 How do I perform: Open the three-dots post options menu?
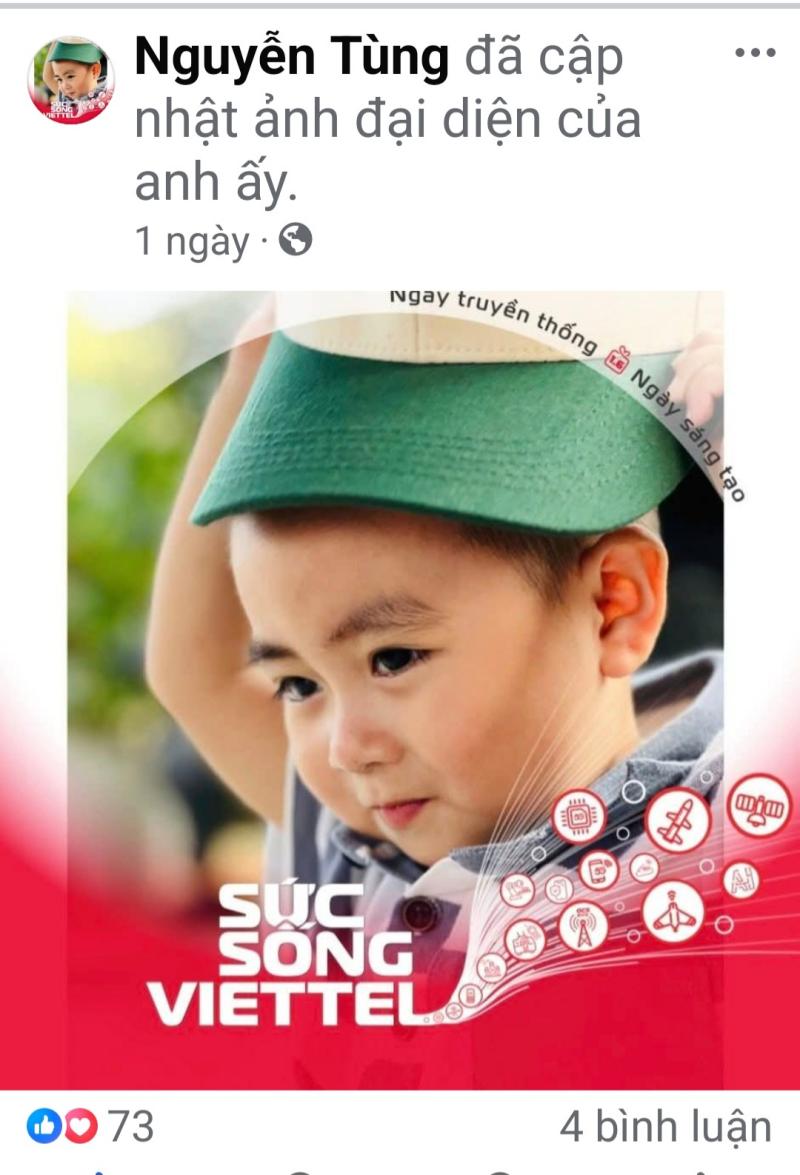pos(754,52)
